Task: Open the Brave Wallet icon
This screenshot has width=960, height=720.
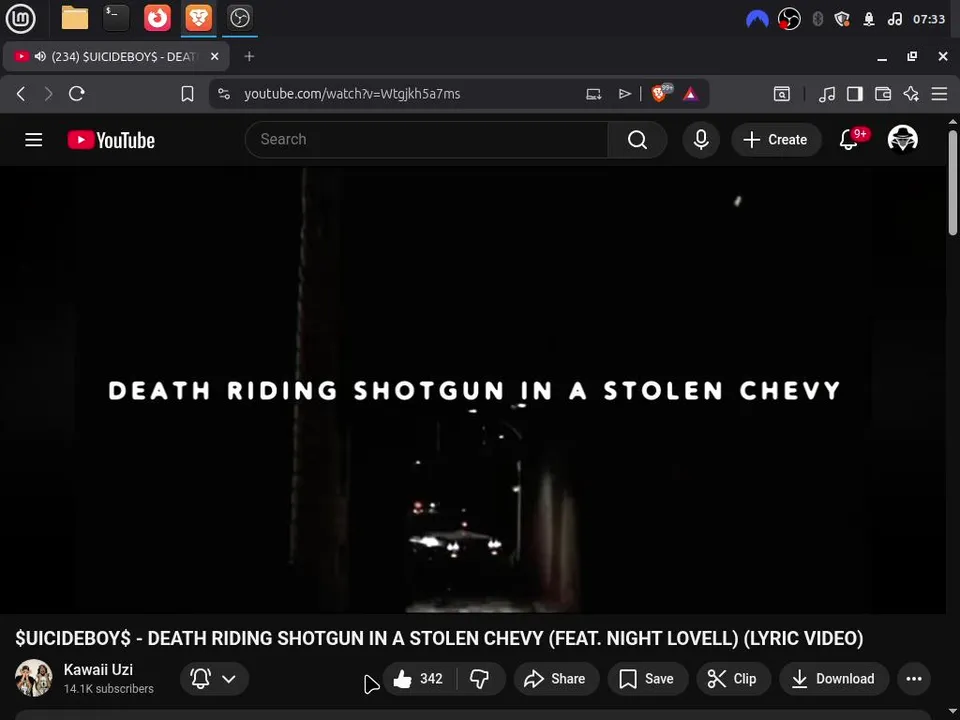Action: [x=883, y=94]
